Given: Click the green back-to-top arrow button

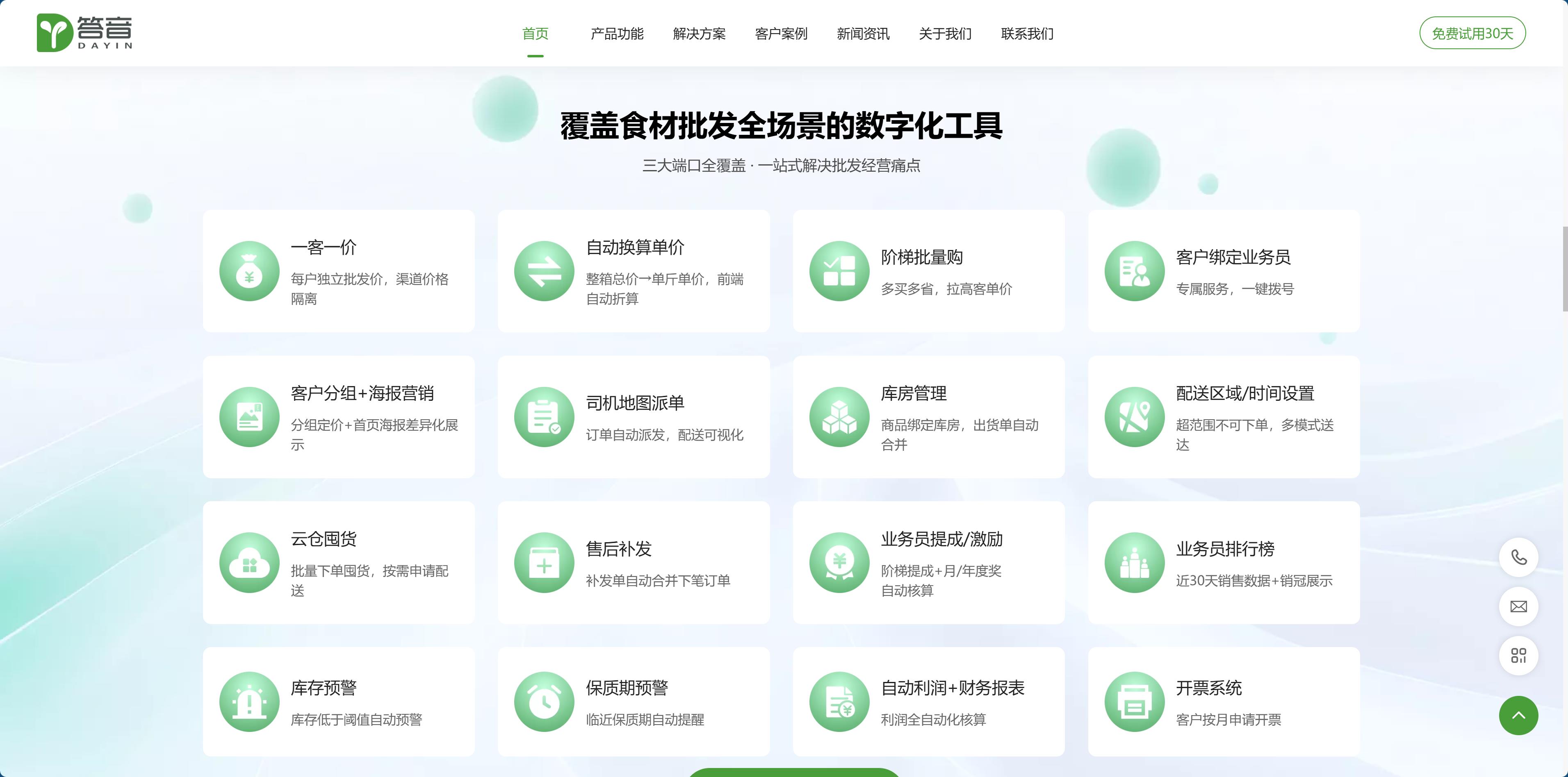Looking at the screenshot, I should click(x=1519, y=716).
